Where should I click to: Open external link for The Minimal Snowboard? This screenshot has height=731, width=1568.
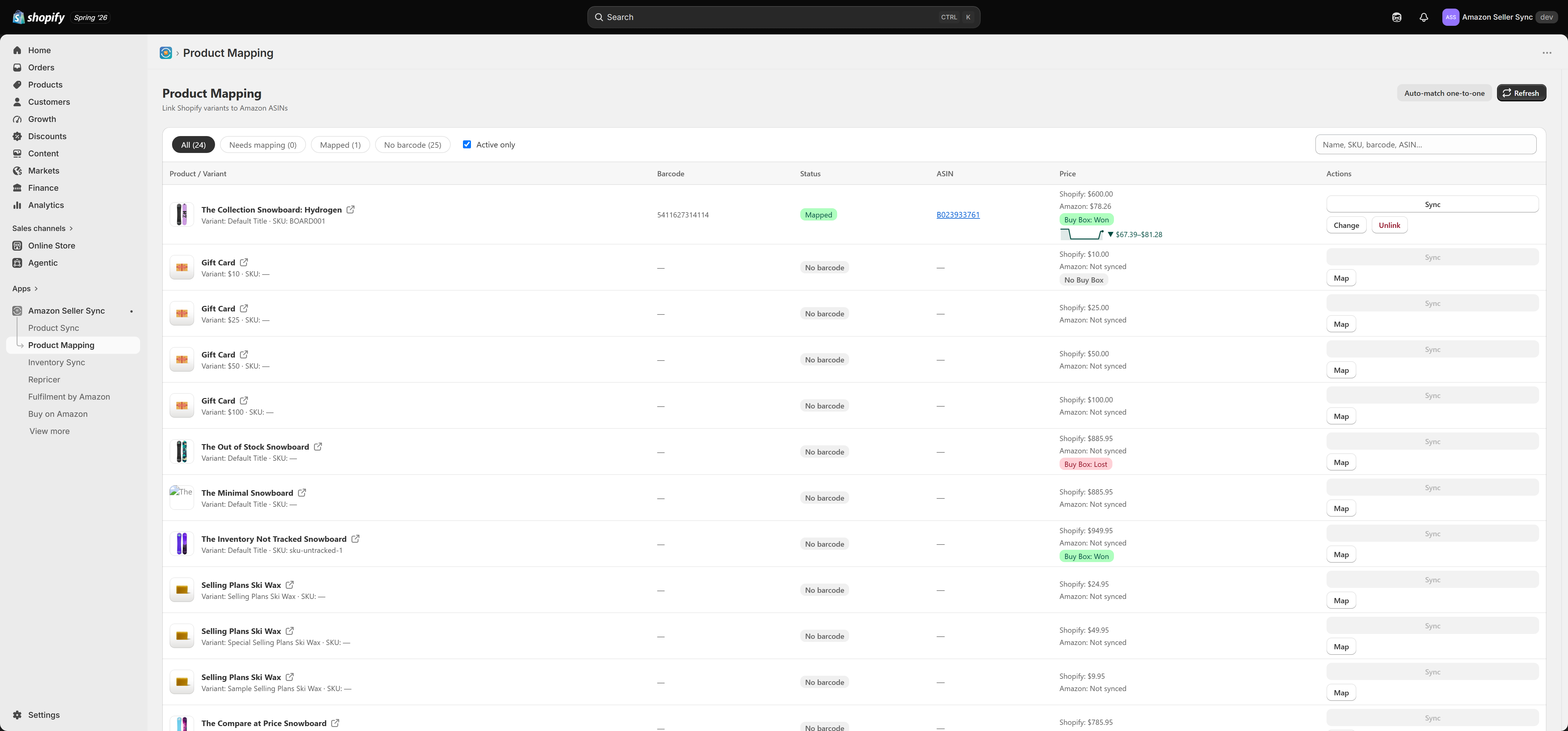(x=302, y=493)
